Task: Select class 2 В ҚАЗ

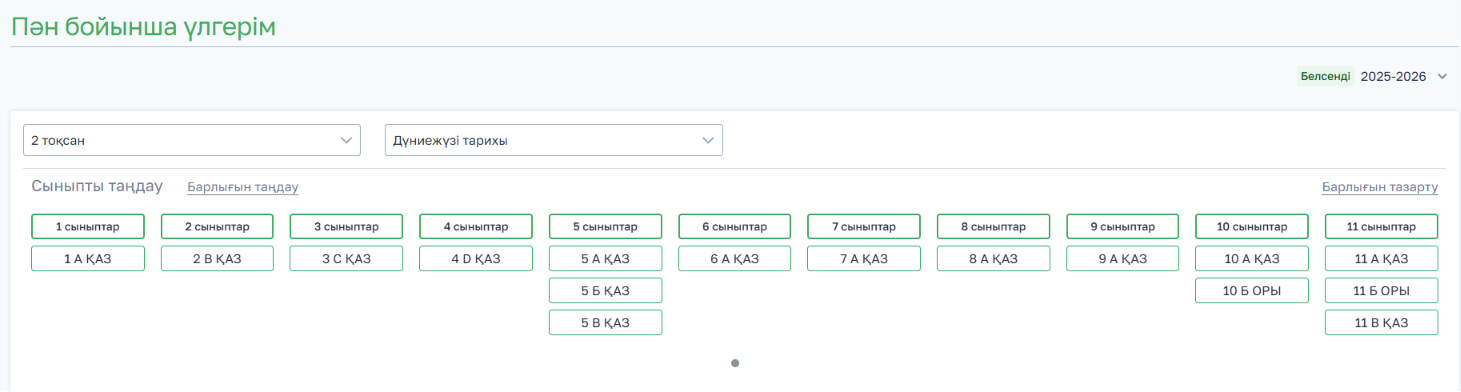Action: point(217,259)
